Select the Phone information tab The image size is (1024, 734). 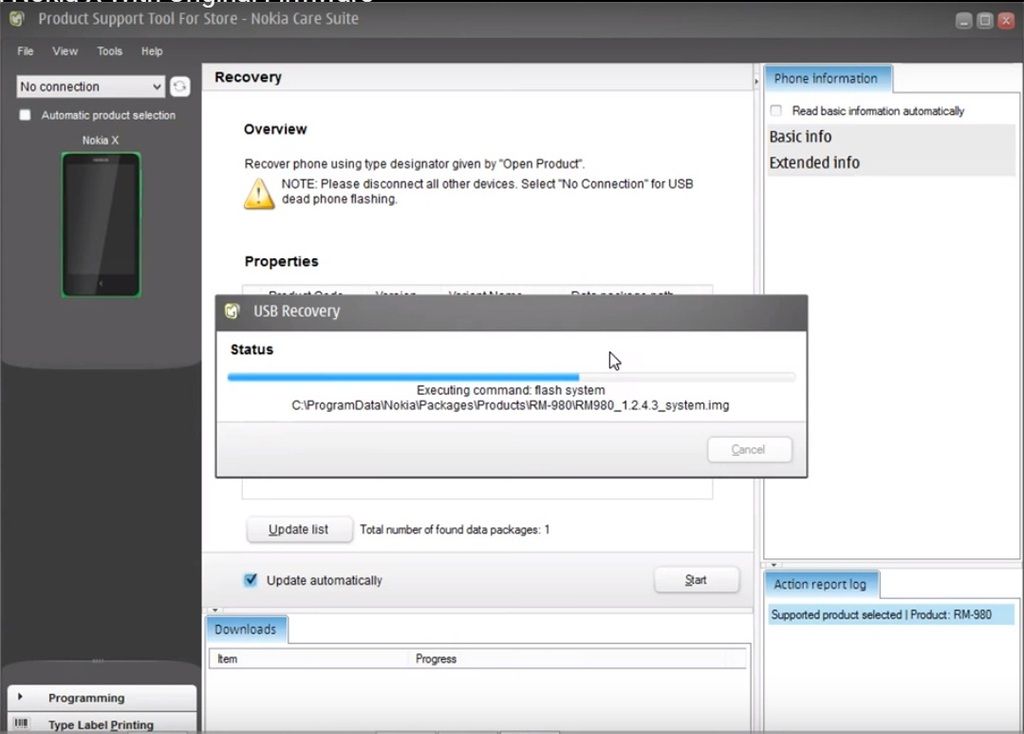826,79
